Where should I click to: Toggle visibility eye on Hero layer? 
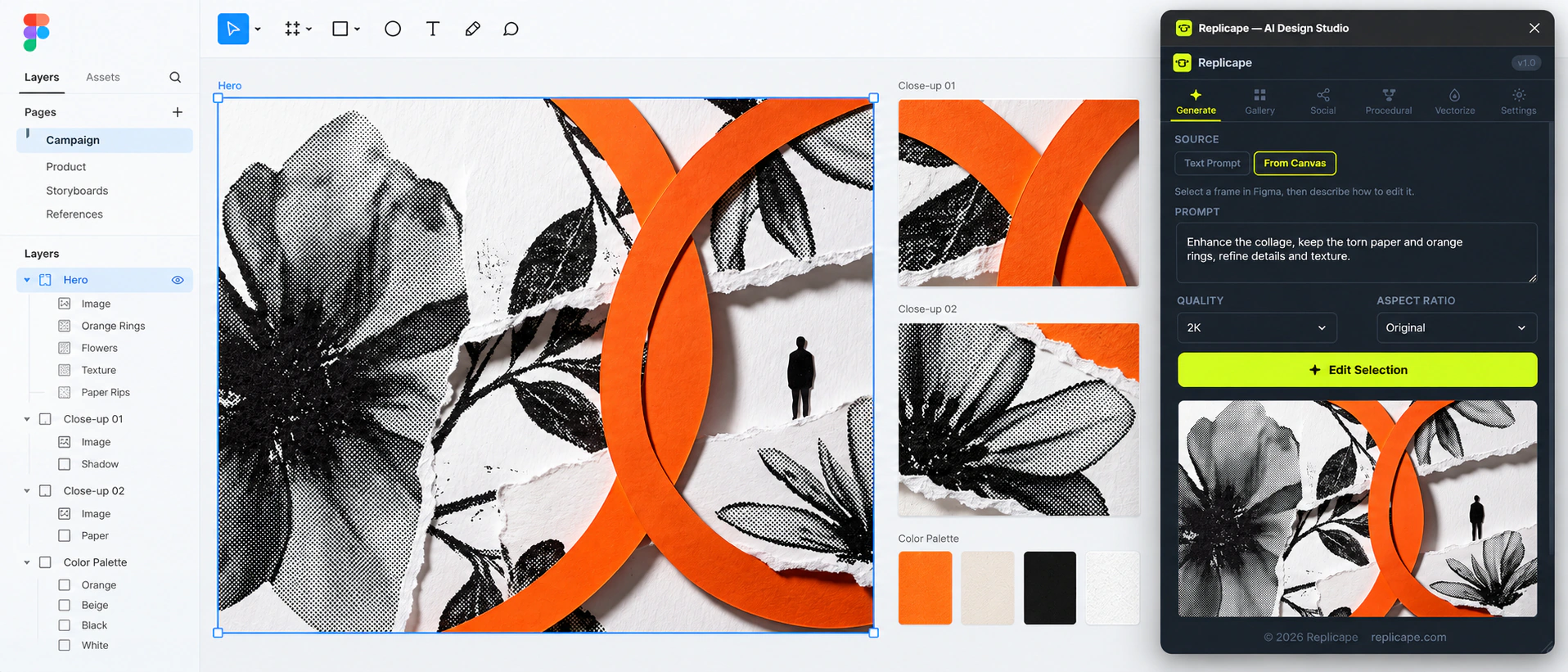pyautogui.click(x=178, y=280)
